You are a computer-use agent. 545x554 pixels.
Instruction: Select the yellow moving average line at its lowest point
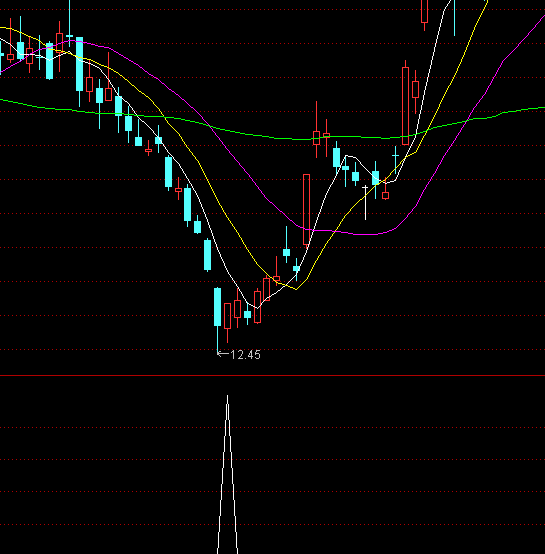click(x=296, y=289)
